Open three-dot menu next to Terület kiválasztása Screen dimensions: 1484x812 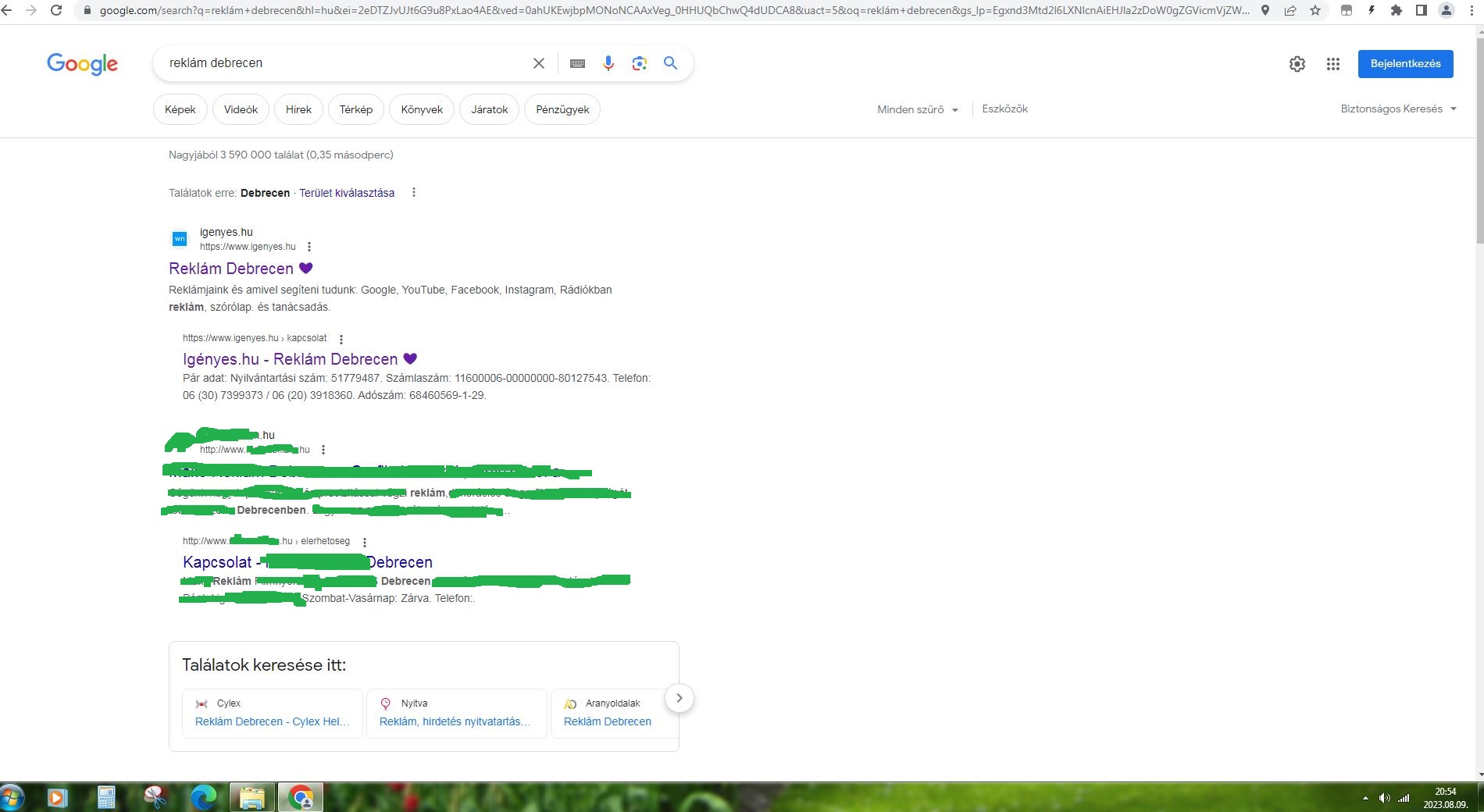coord(414,193)
